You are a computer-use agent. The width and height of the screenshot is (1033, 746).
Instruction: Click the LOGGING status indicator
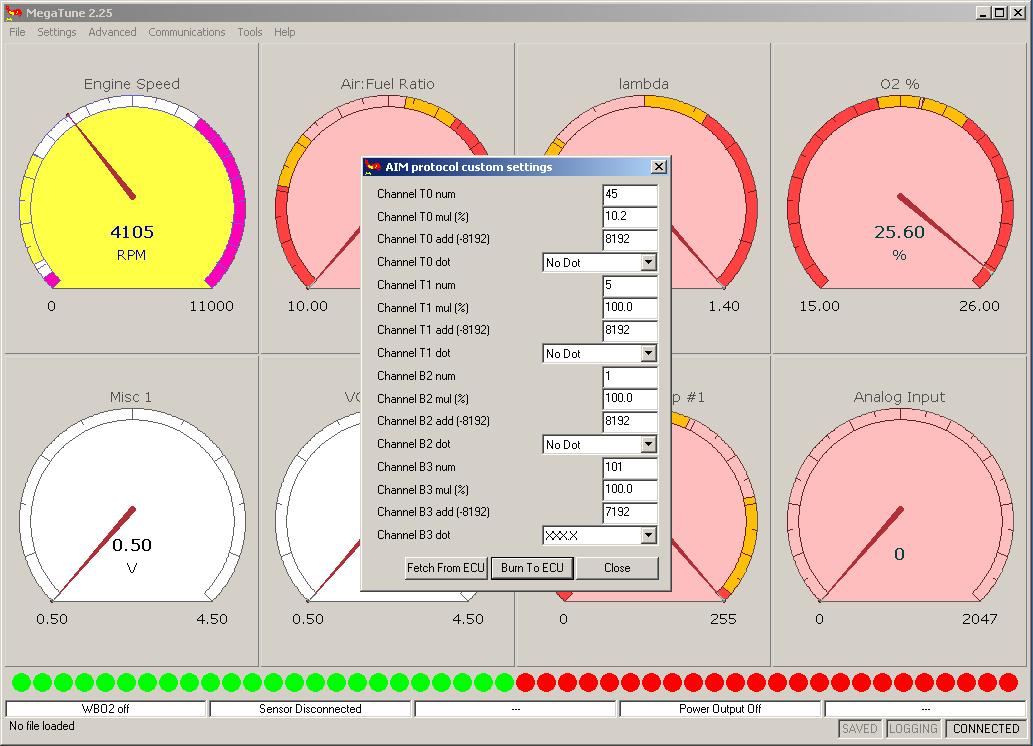pyautogui.click(x=913, y=729)
